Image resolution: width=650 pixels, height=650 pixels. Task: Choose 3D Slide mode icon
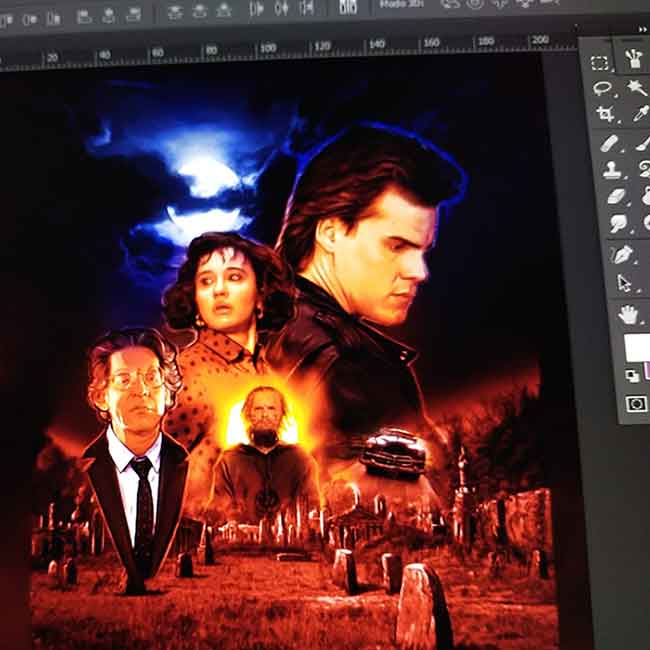(x=524, y=2)
